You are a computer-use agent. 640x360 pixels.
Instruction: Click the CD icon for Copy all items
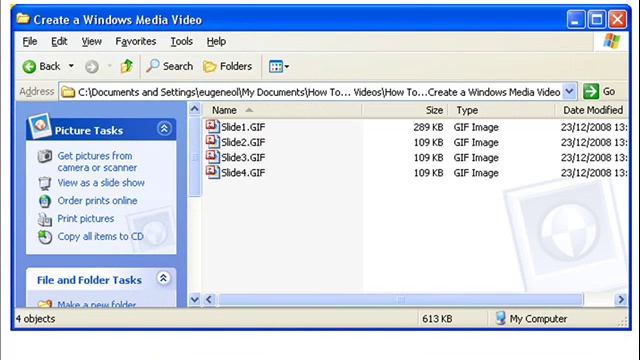45,237
